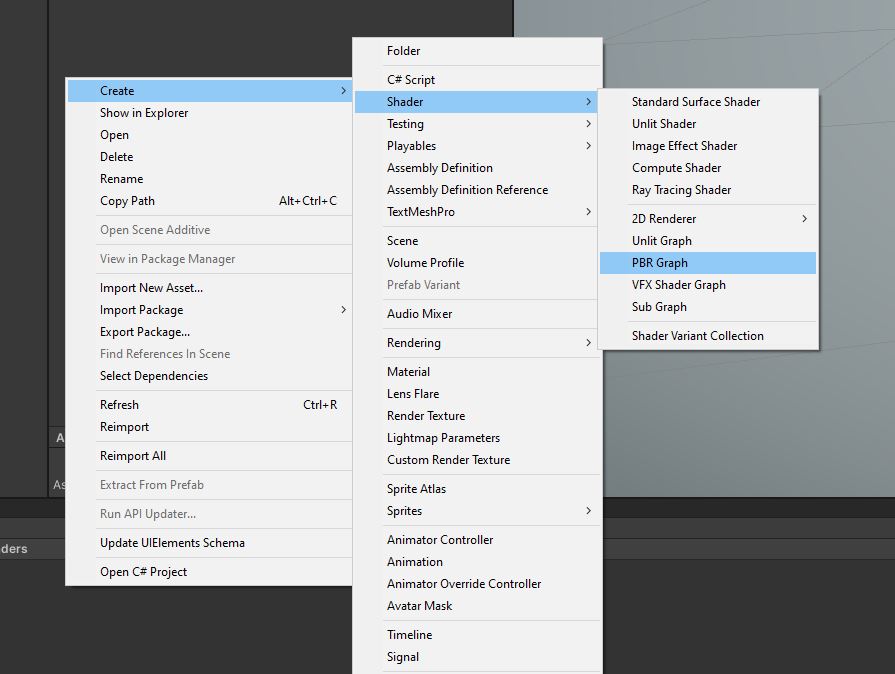Image resolution: width=895 pixels, height=674 pixels.
Task: Create an Animator Controller
Action: pyautogui.click(x=440, y=539)
